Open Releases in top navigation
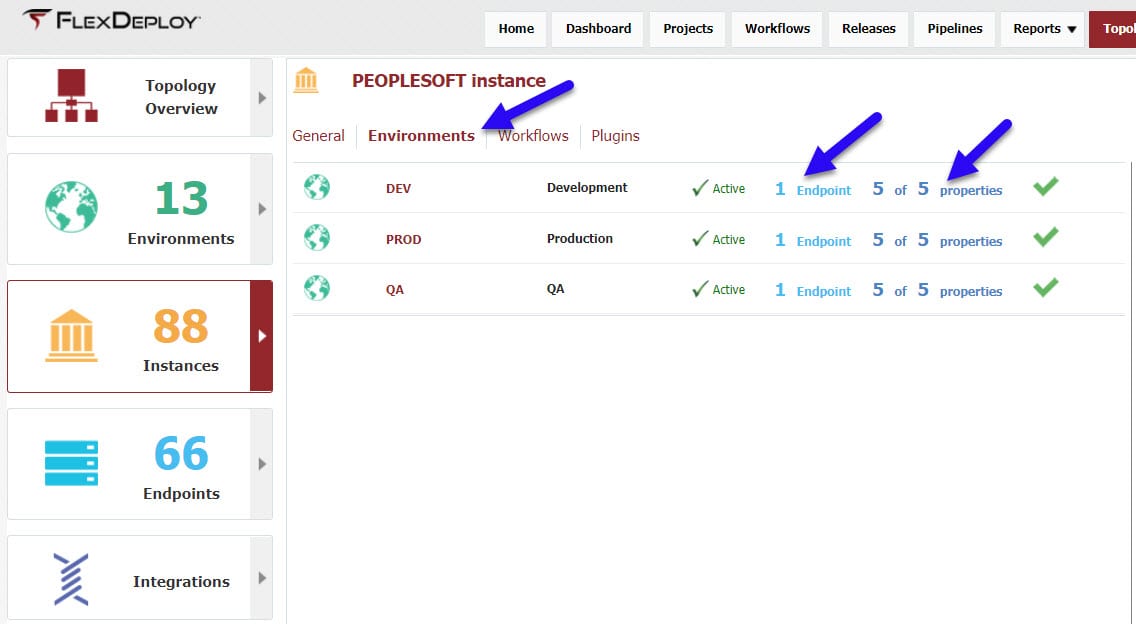This screenshot has height=624, width=1136. click(868, 29)
